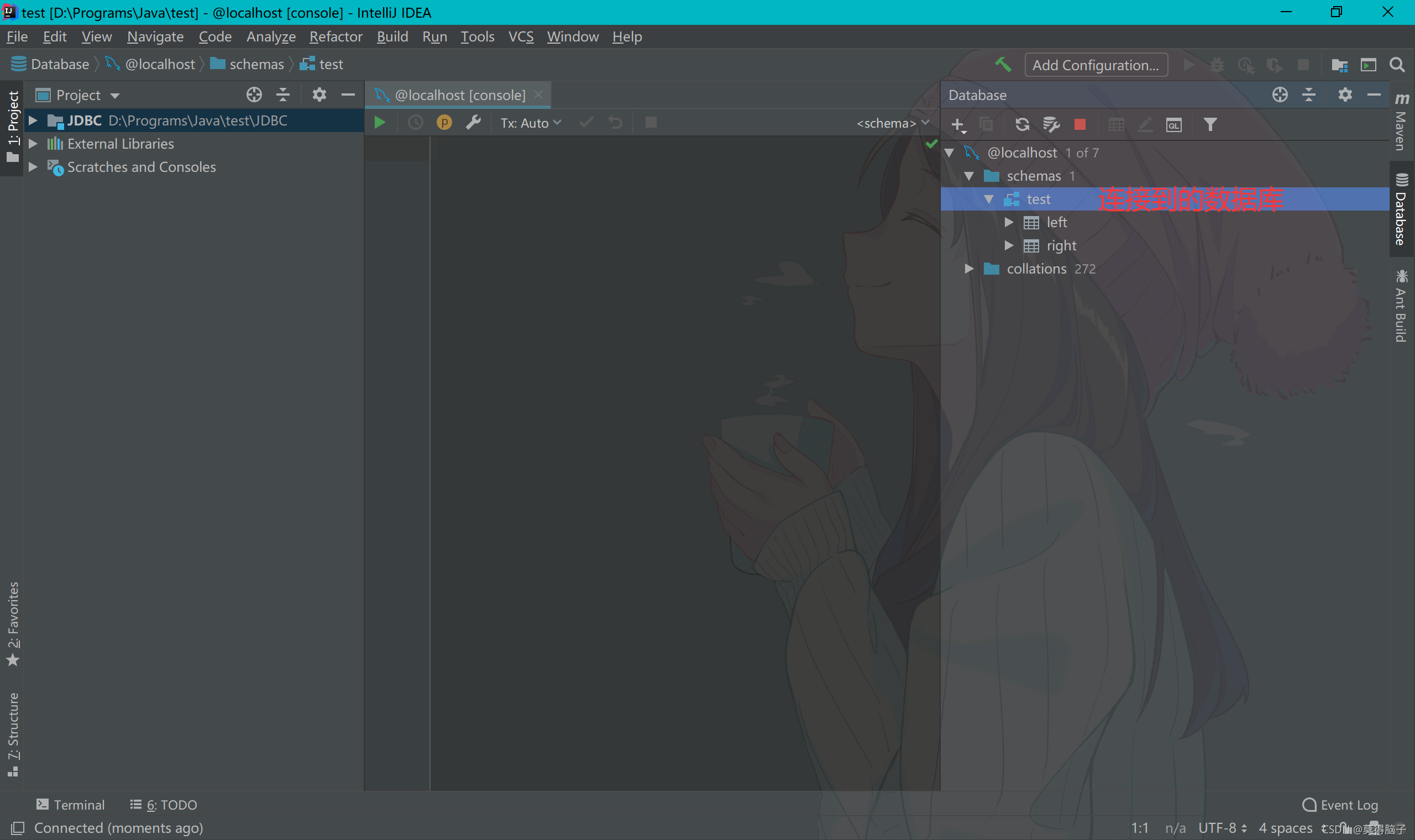Open the File menu
The height and width of the screenshot is (840, 1415).
pos(17,37)
